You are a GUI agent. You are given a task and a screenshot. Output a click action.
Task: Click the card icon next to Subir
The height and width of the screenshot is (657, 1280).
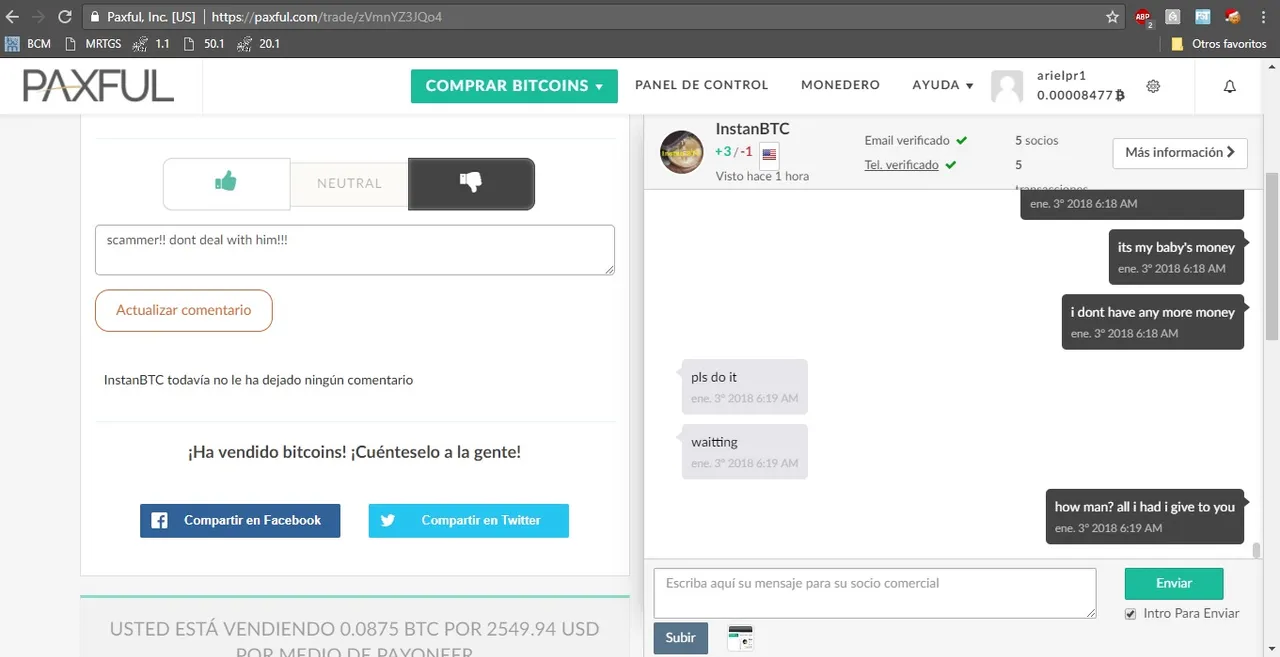click(740, 637)
